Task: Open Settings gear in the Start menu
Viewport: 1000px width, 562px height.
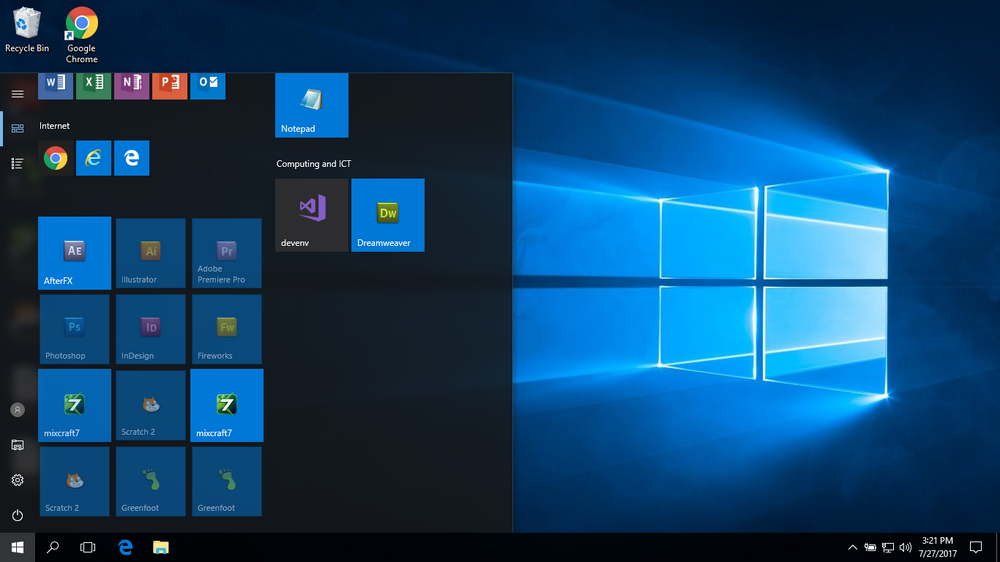Action: (17, 480)
